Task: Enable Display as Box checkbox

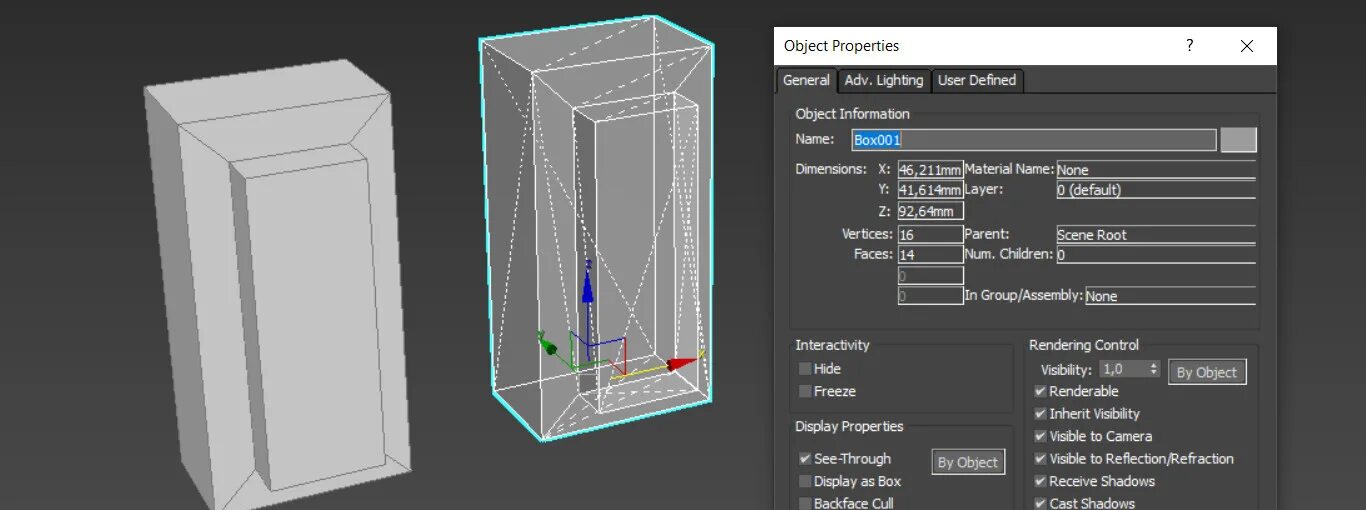Action: (805, 481)
